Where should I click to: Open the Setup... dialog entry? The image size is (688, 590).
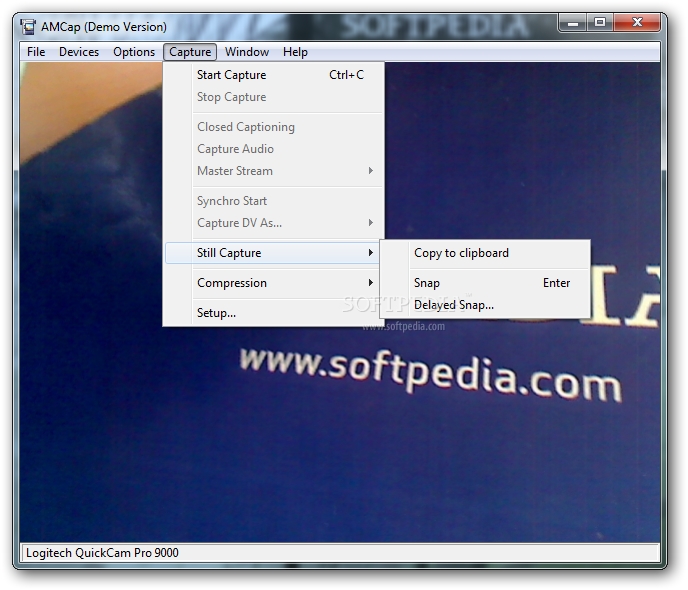click(273, 313)
